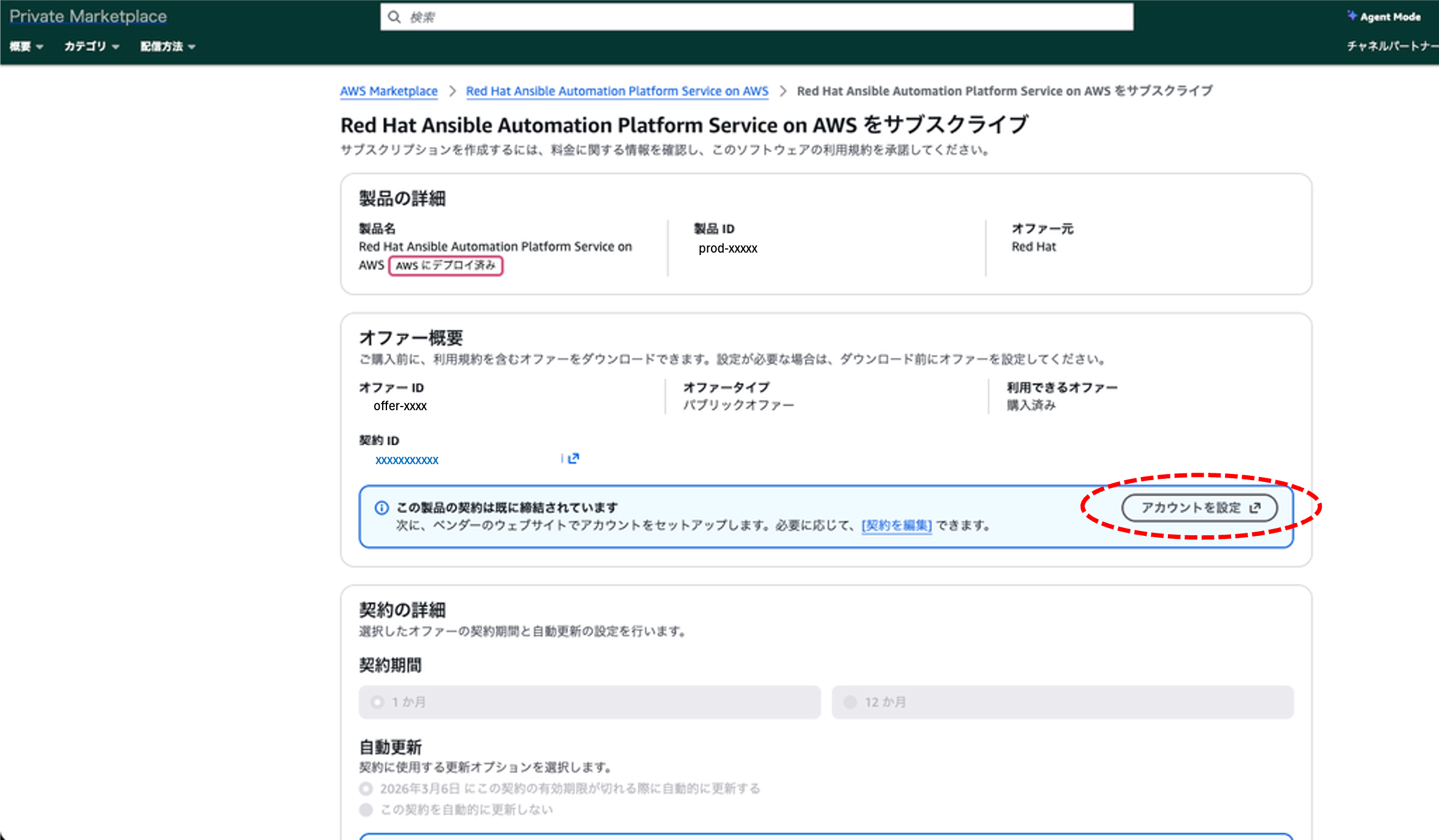This screenshot has width=1439, height=840.
Task: Expand the カテゴリ dropdown menu
Action: pyautogui.click(x=91, y=47)
